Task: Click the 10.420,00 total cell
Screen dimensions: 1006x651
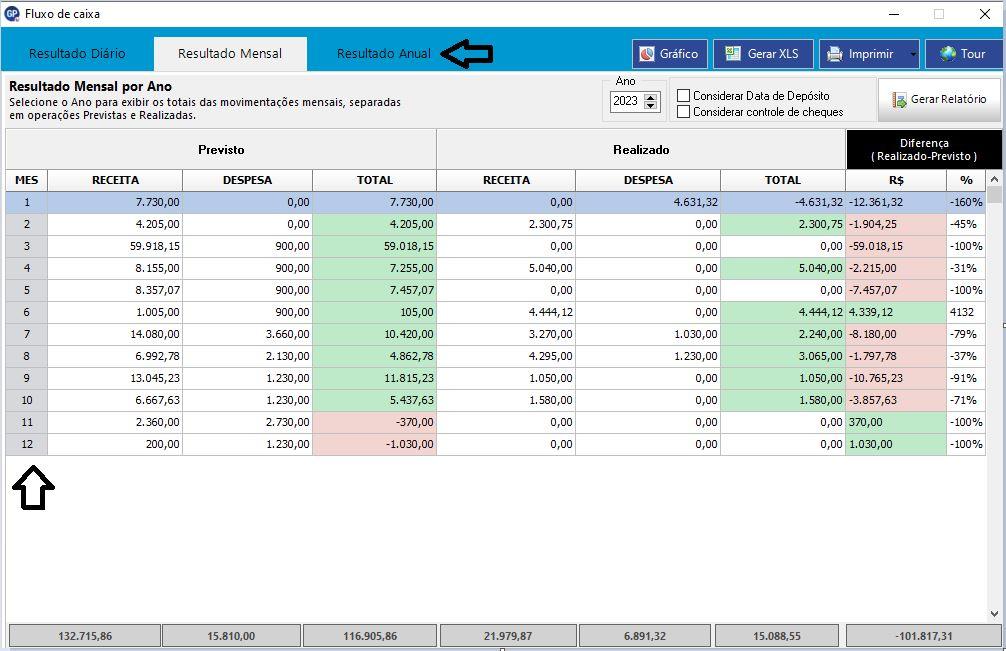Action: 375,334
